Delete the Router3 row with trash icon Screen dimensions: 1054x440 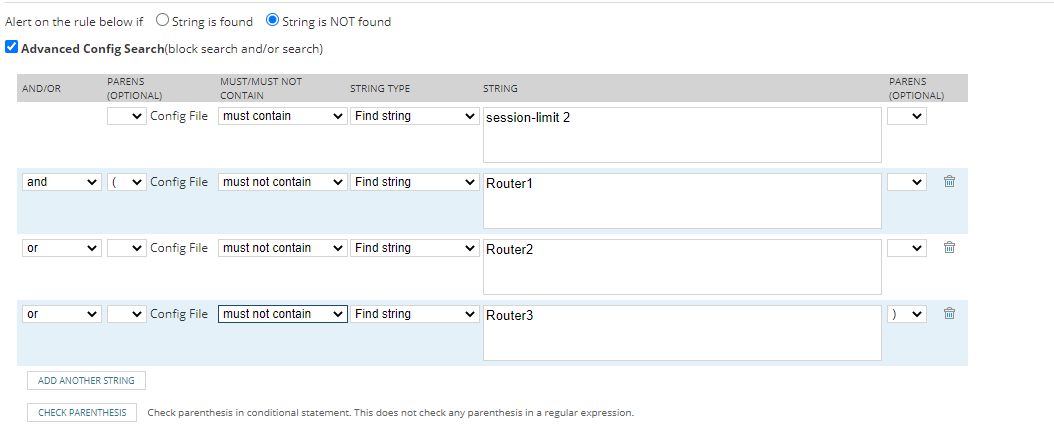click(x=949, y=314)
